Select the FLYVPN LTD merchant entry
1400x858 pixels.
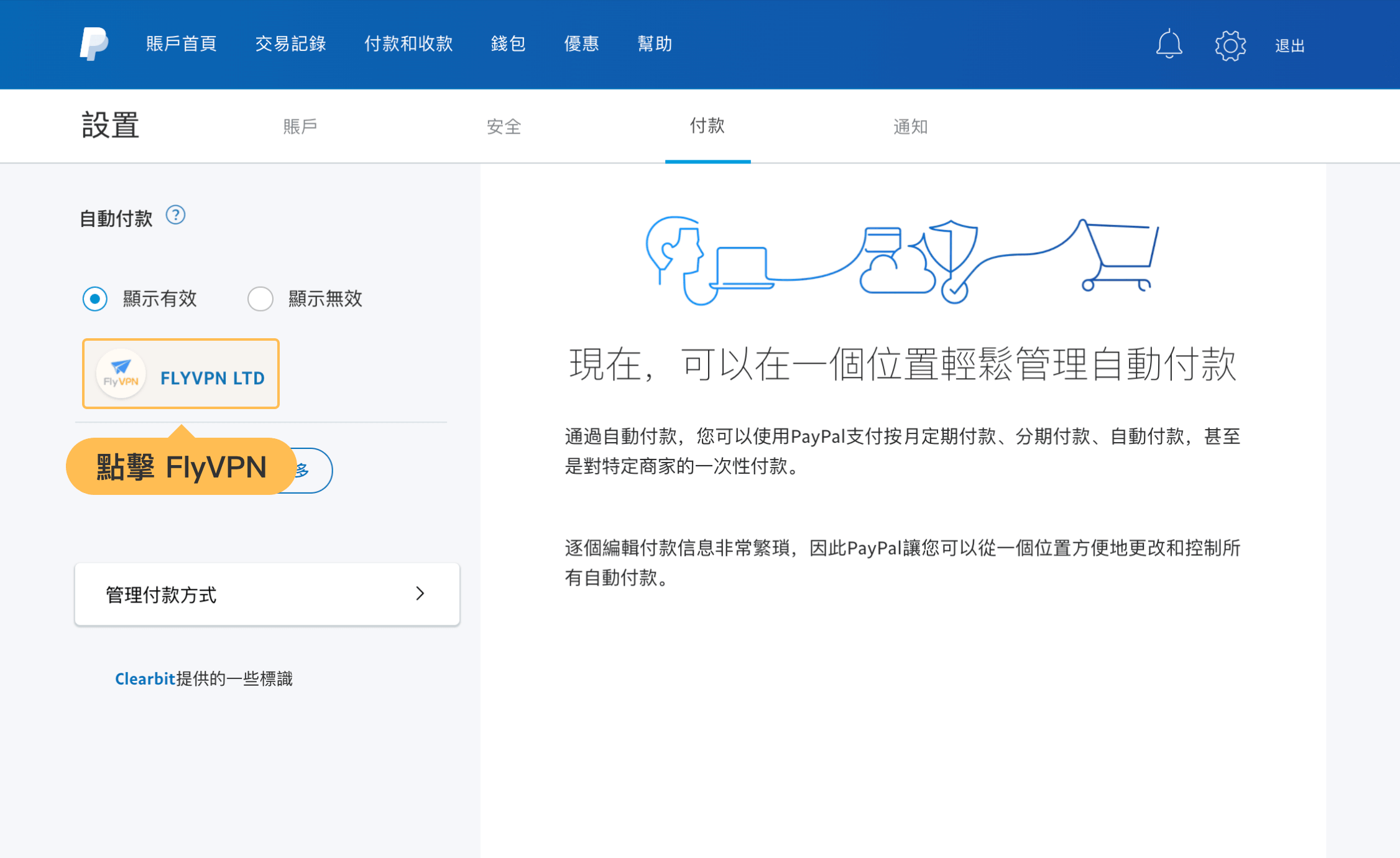pyautogui.click(x=212, y=378)
